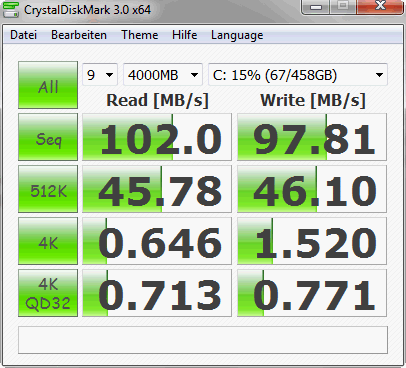Minimize the CrystalDiskMark window
Screen dimensions: 406x368
pos(316,7)
